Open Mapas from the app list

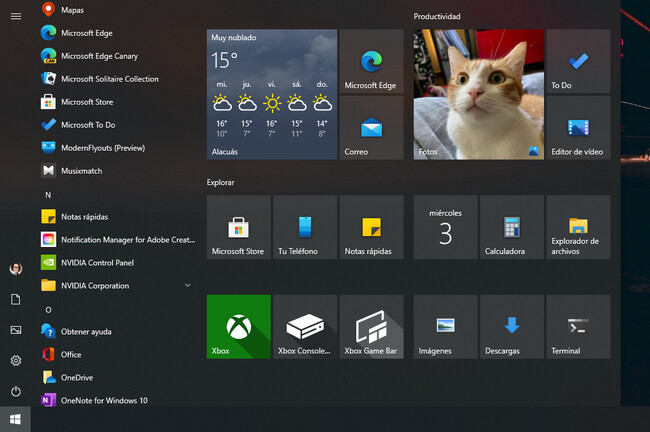[116, 10]
